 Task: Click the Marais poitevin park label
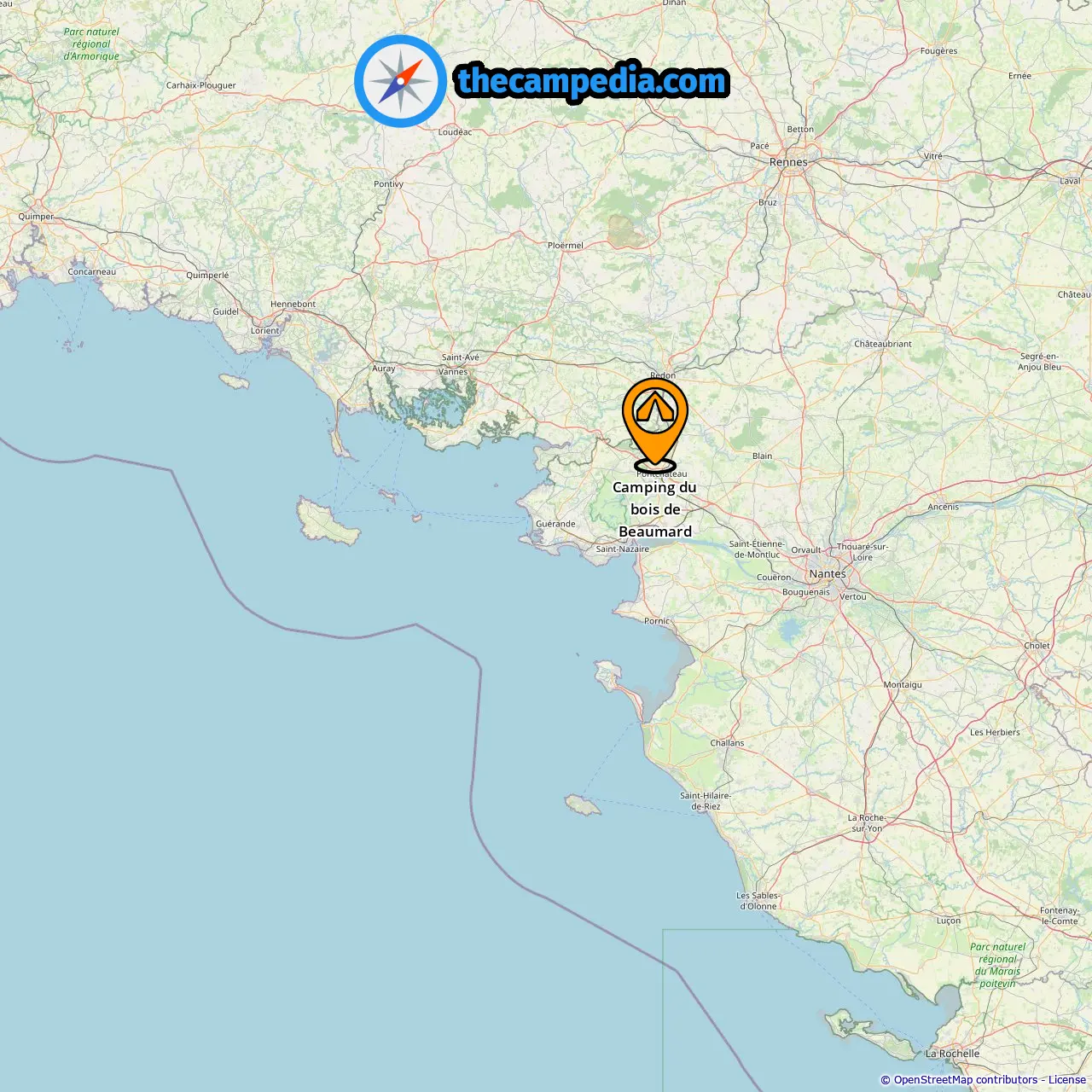998,965
